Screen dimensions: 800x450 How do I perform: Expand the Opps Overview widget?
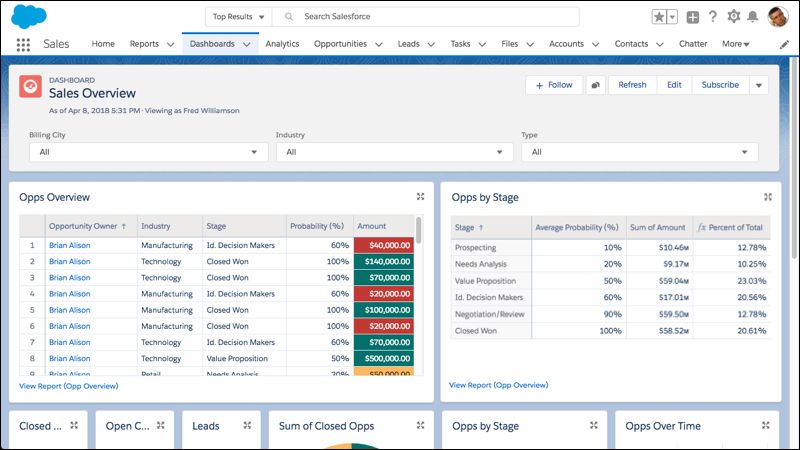point(420,196)
